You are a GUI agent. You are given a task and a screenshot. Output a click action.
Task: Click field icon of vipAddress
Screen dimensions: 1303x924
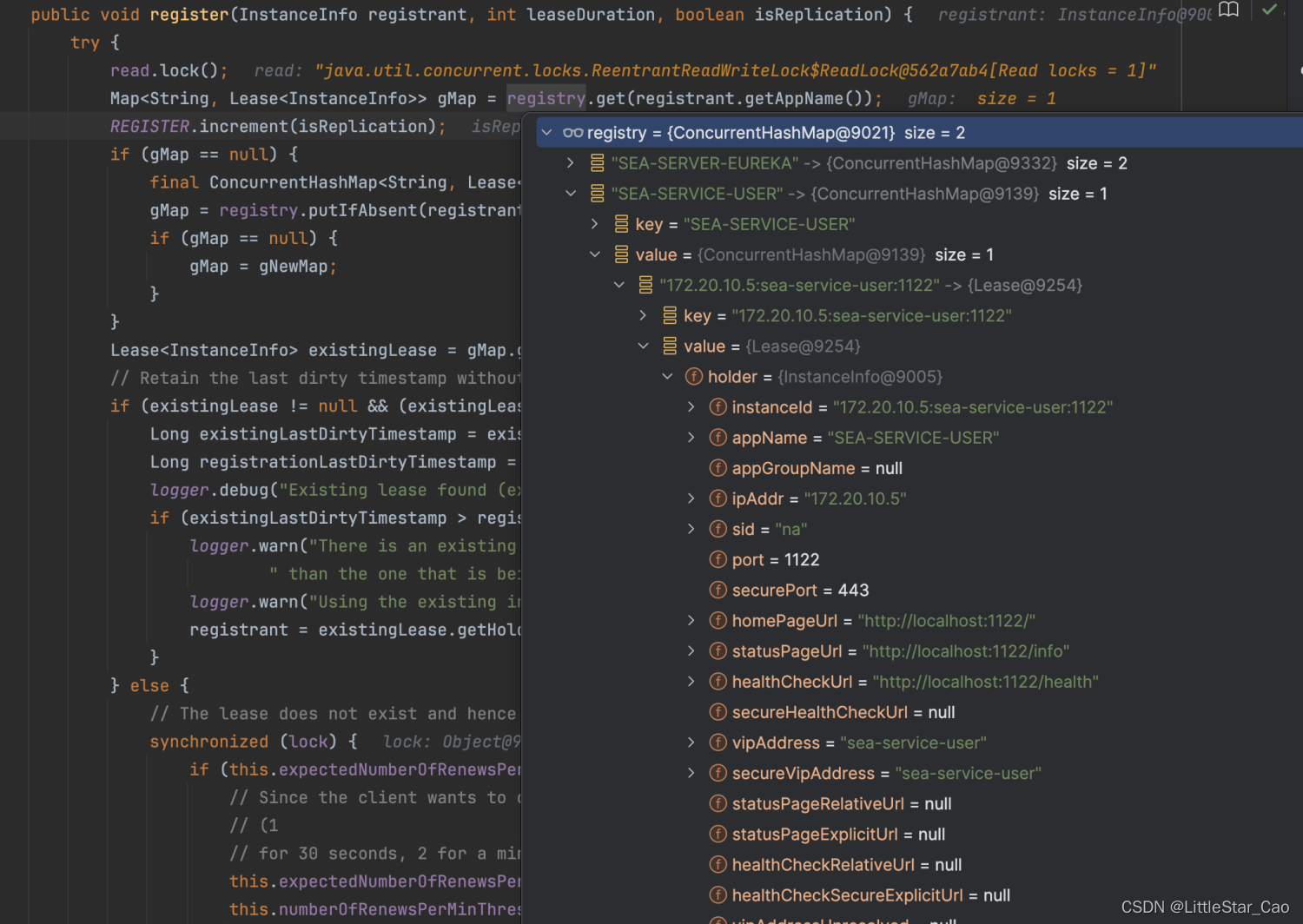click(x=718, y=742)
